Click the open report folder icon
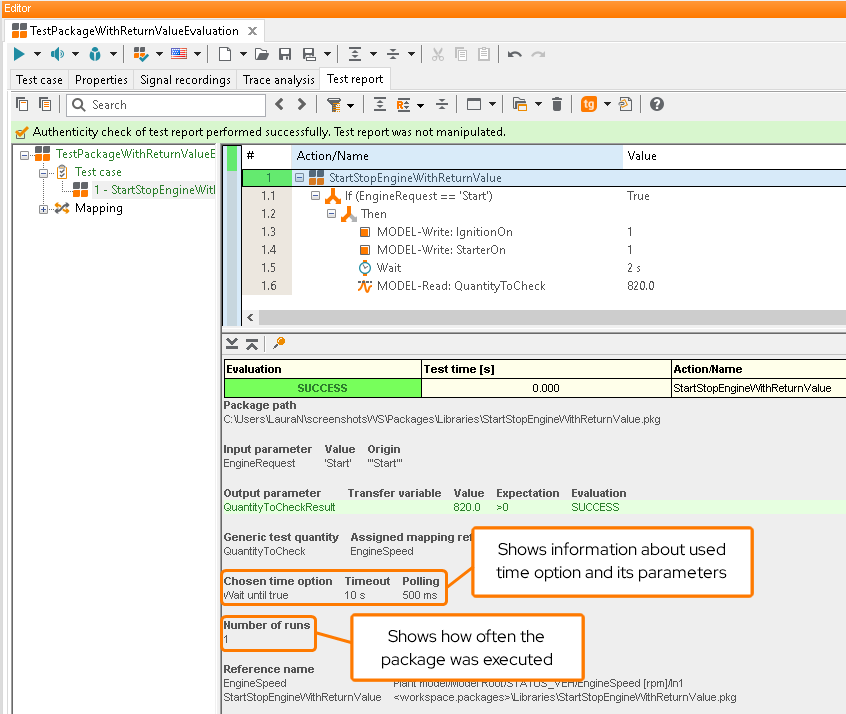The image size is (846, 714). click(520, 104)
